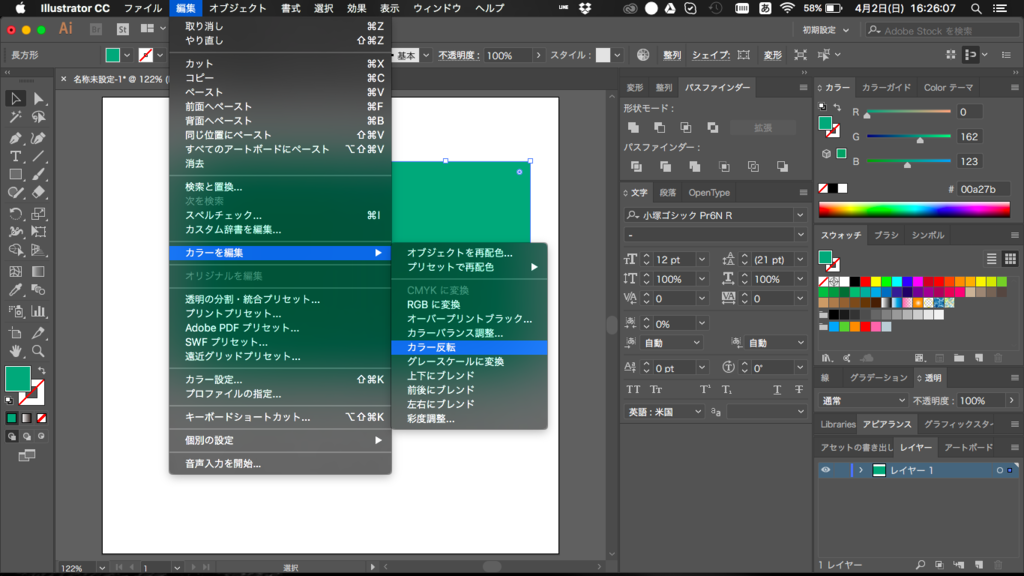Toggle underline formatting in the Character panel

776,390
